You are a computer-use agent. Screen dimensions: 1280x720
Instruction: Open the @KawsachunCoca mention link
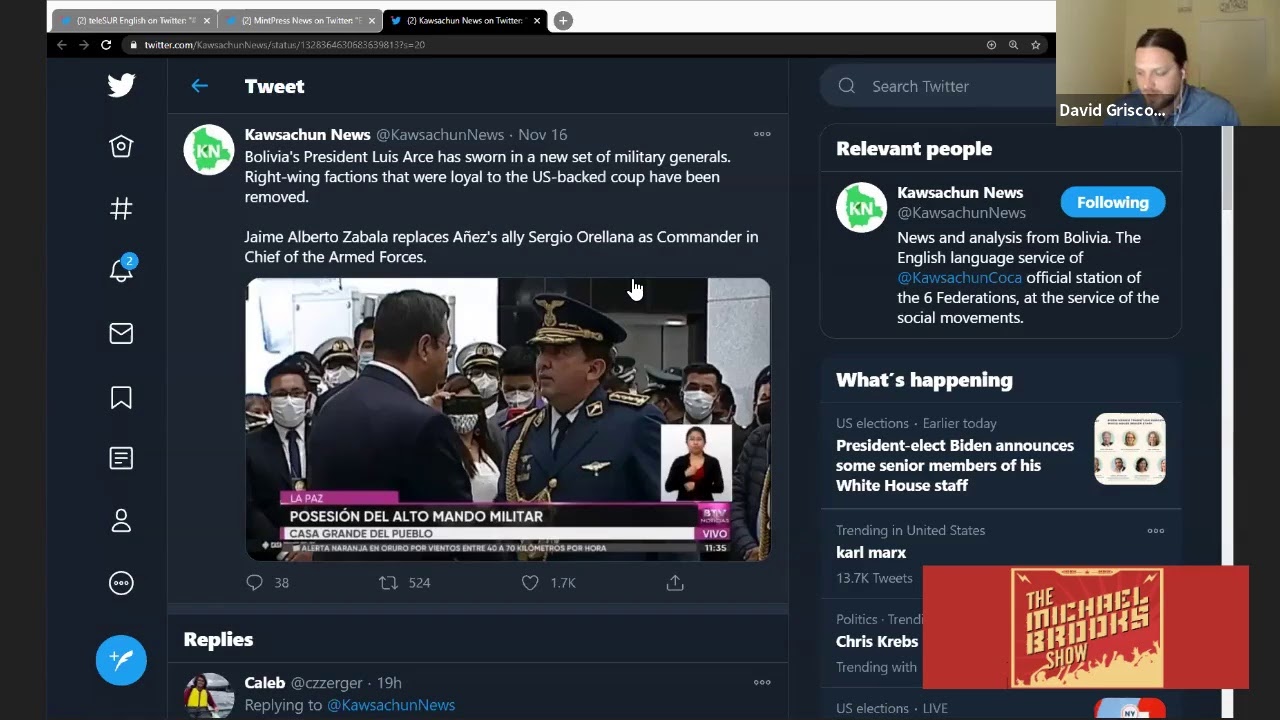959,278
